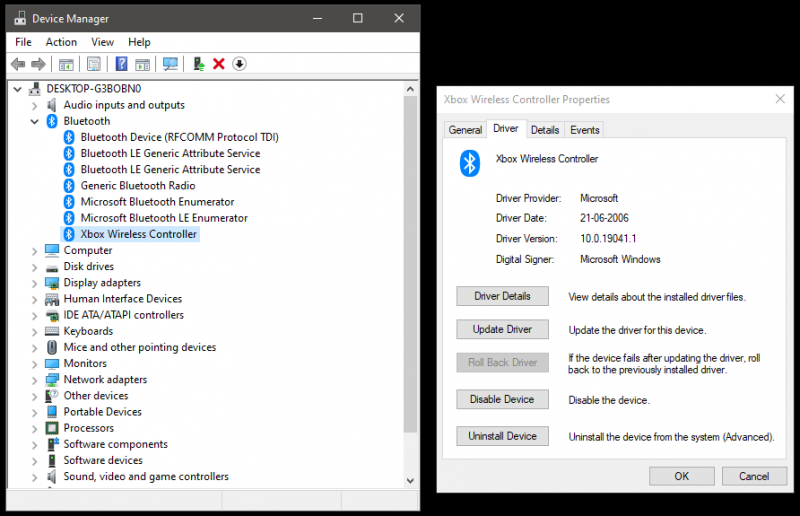Open the Help menu
Viewport: 800px width, 516px height.
pos(139,42)
